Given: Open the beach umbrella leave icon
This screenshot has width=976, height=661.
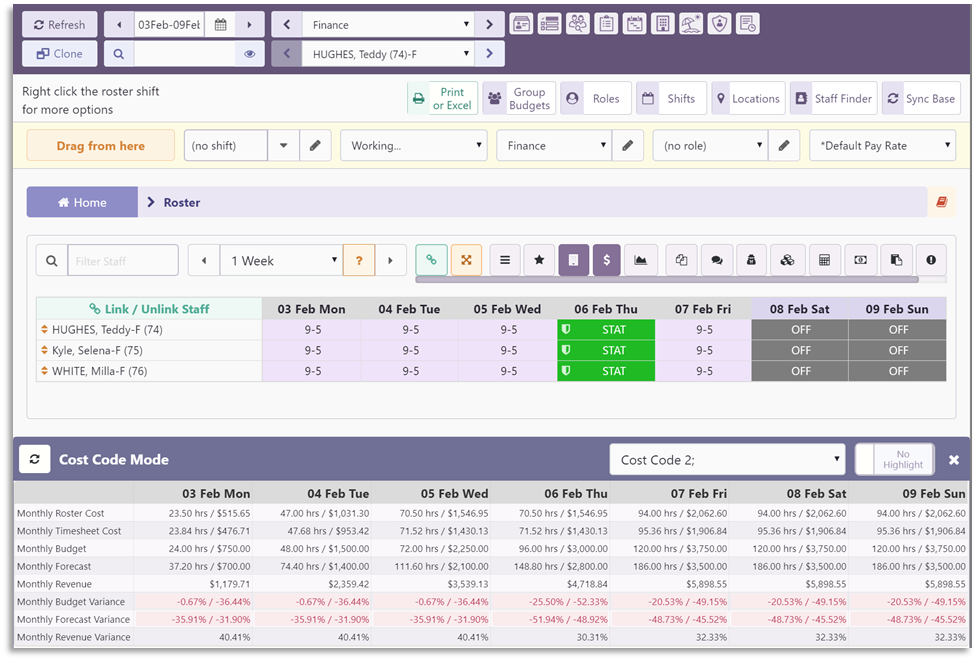Looking at the screenshot, I should [691, 24].
